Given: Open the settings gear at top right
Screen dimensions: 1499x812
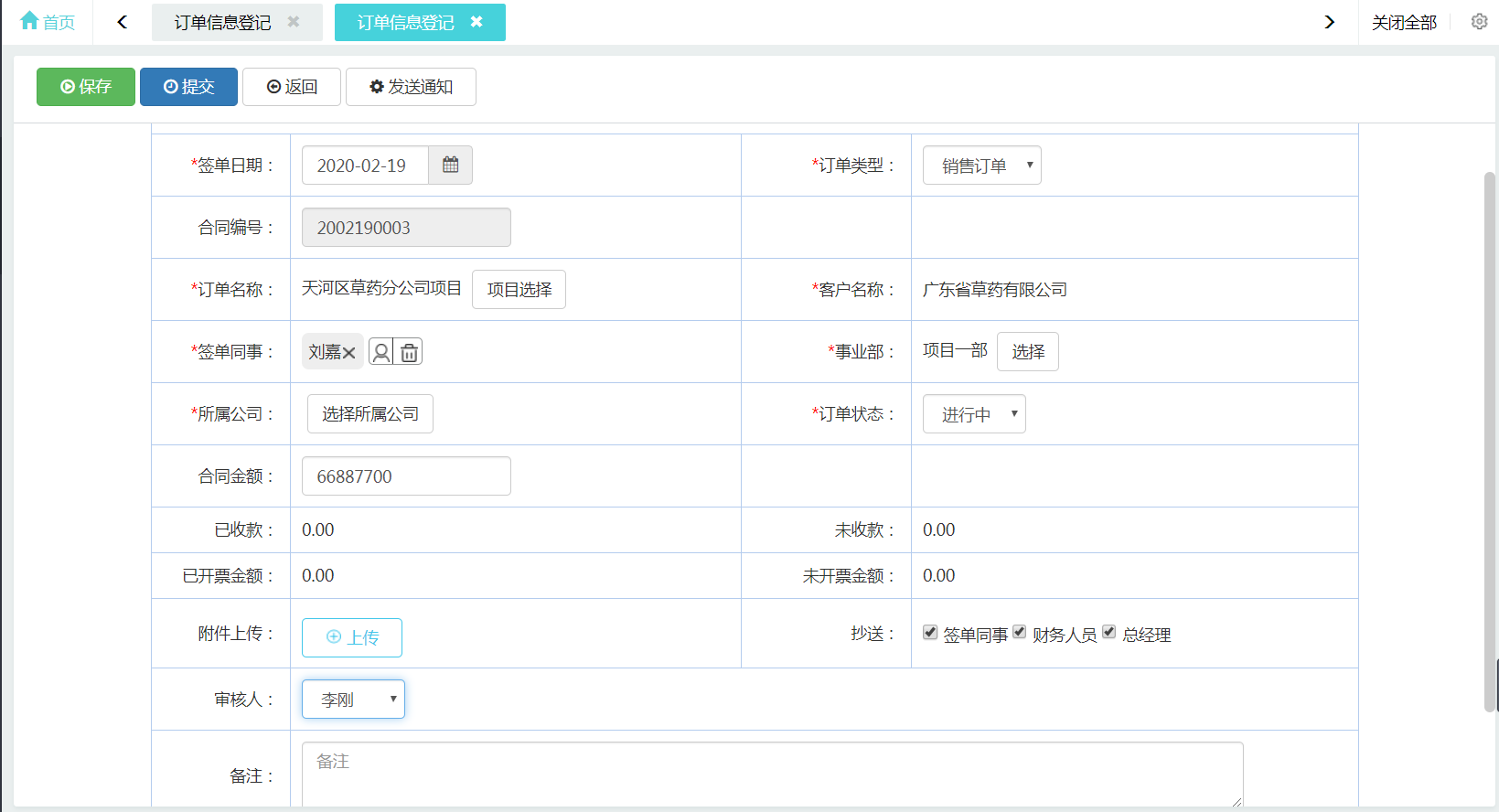Looking at the screenshot, I should pos(1479,22).
